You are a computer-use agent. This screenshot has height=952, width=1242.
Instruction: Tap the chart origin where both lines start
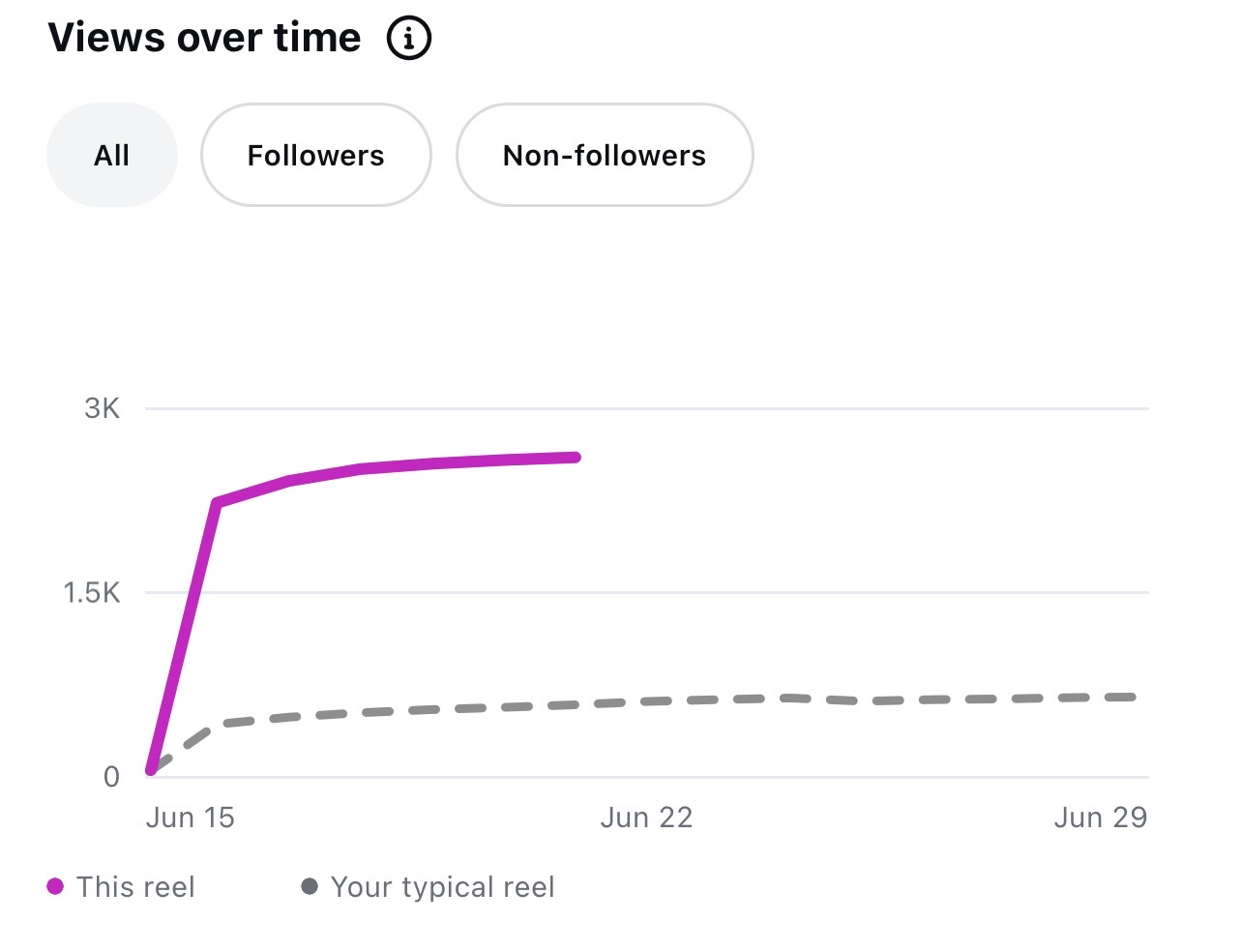point(150,771)
